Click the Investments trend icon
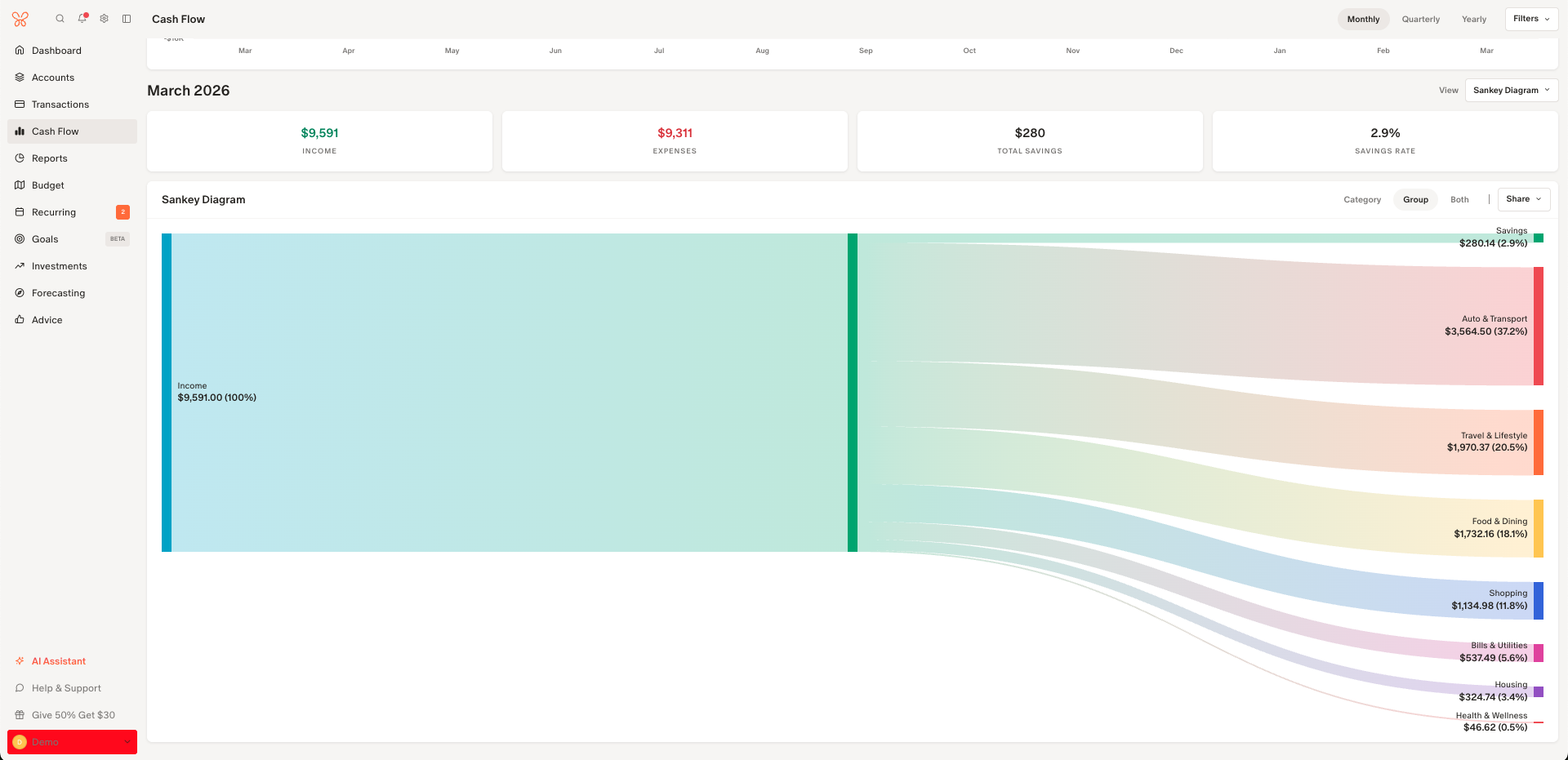Viewport: 1568px width, 760px height. pos(20,266)
